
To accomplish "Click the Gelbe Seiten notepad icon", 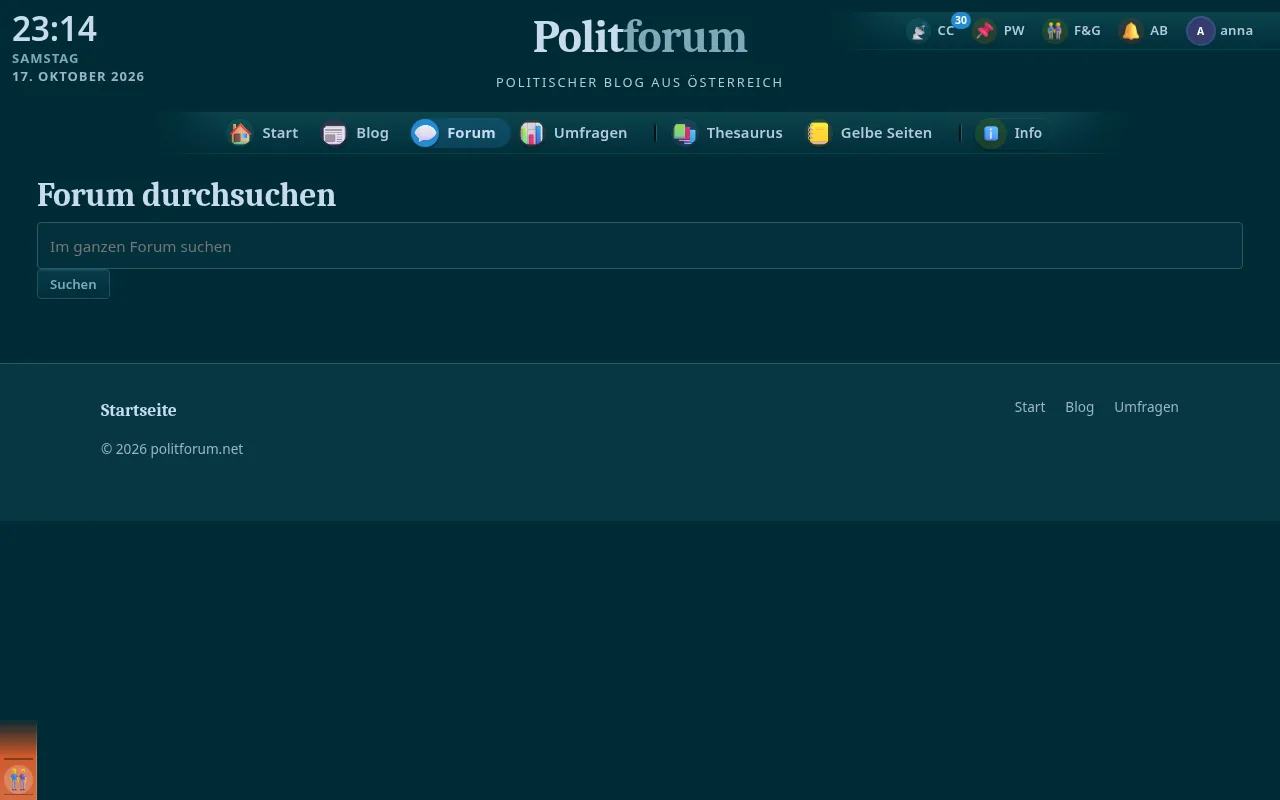I will point(819,133).
